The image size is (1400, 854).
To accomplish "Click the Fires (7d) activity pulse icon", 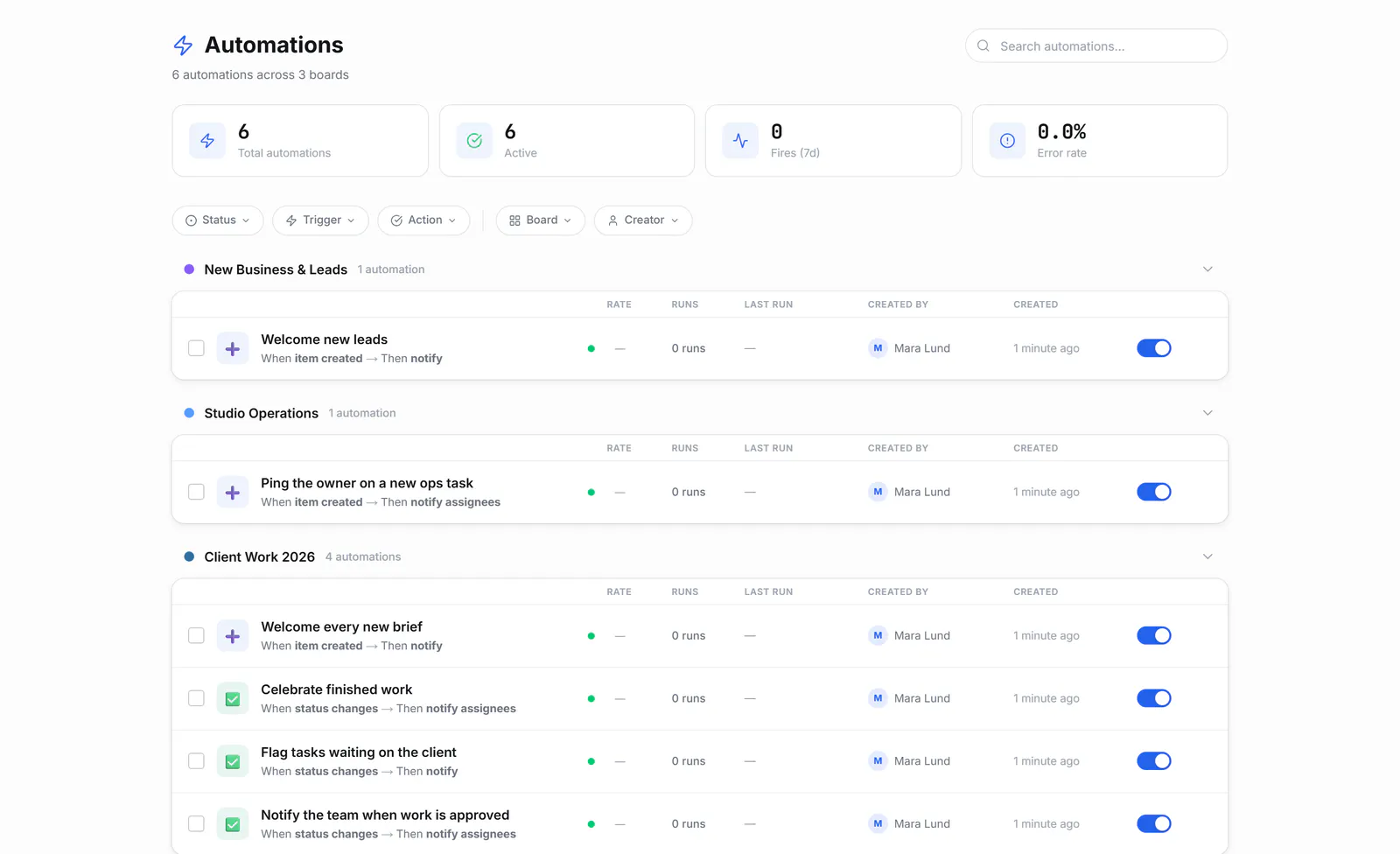I will (740, 141).
